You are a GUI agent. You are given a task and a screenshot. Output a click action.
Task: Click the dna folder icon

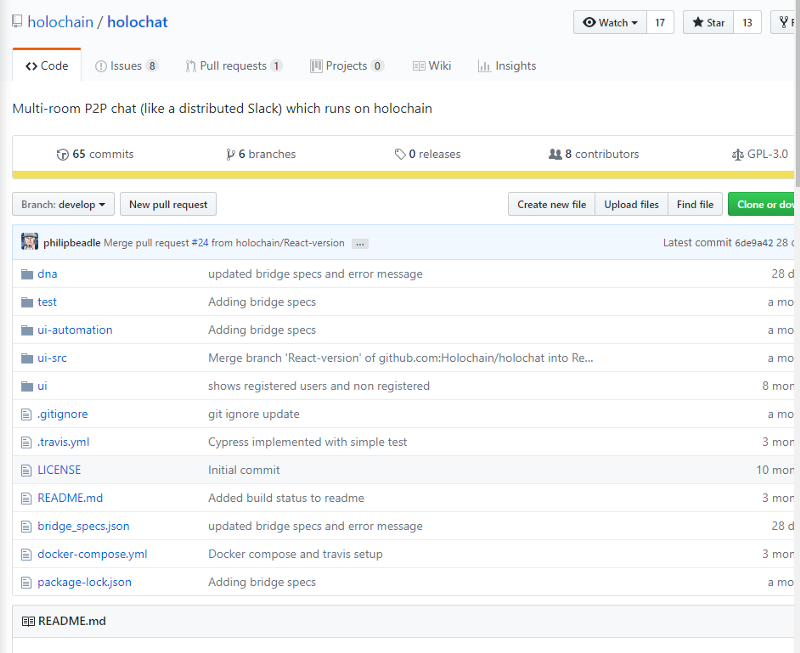pos(27,274)
